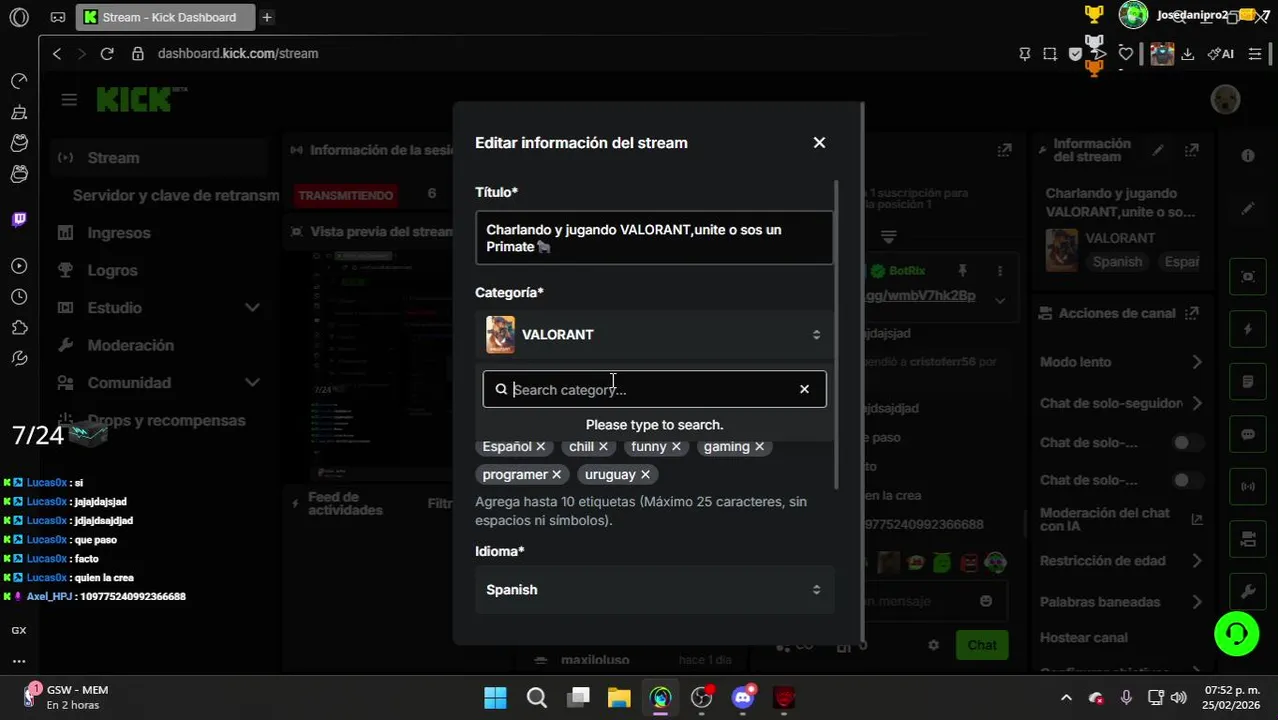The image size is (1278, 720).
Task: Remove the chill tag
Action: [603, 447]
